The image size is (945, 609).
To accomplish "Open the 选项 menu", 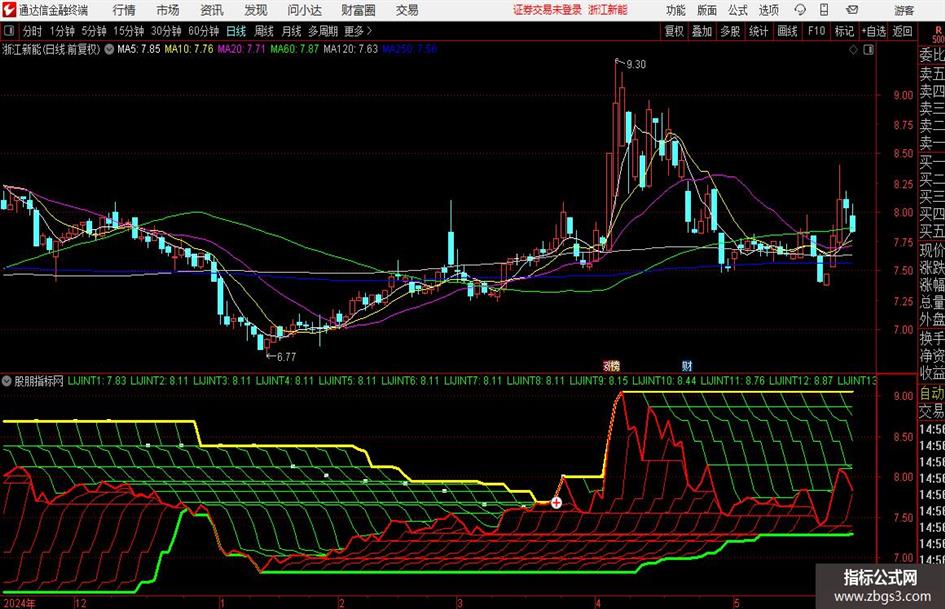I will (x=768, y=10).
